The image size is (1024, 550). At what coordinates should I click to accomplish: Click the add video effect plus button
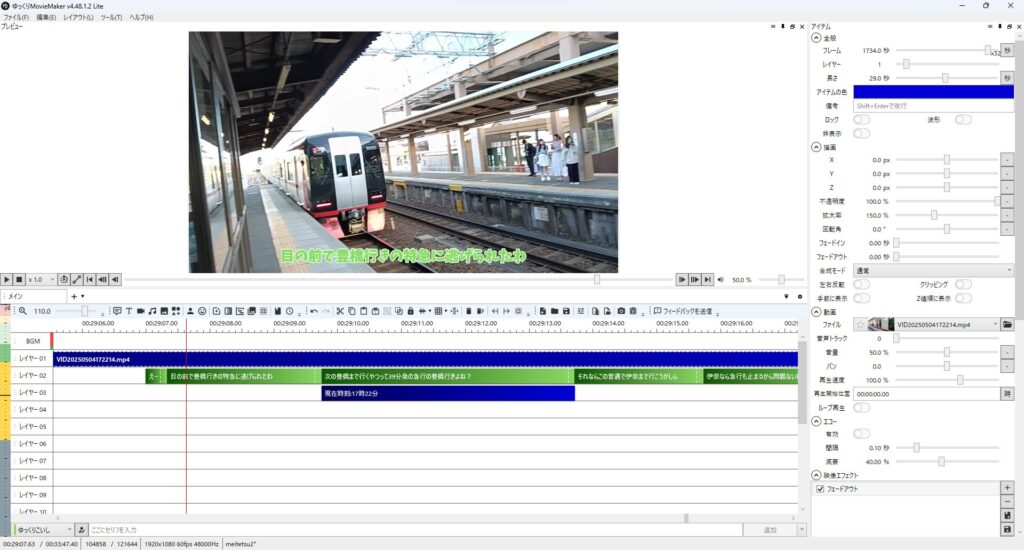click(1007, 487)
